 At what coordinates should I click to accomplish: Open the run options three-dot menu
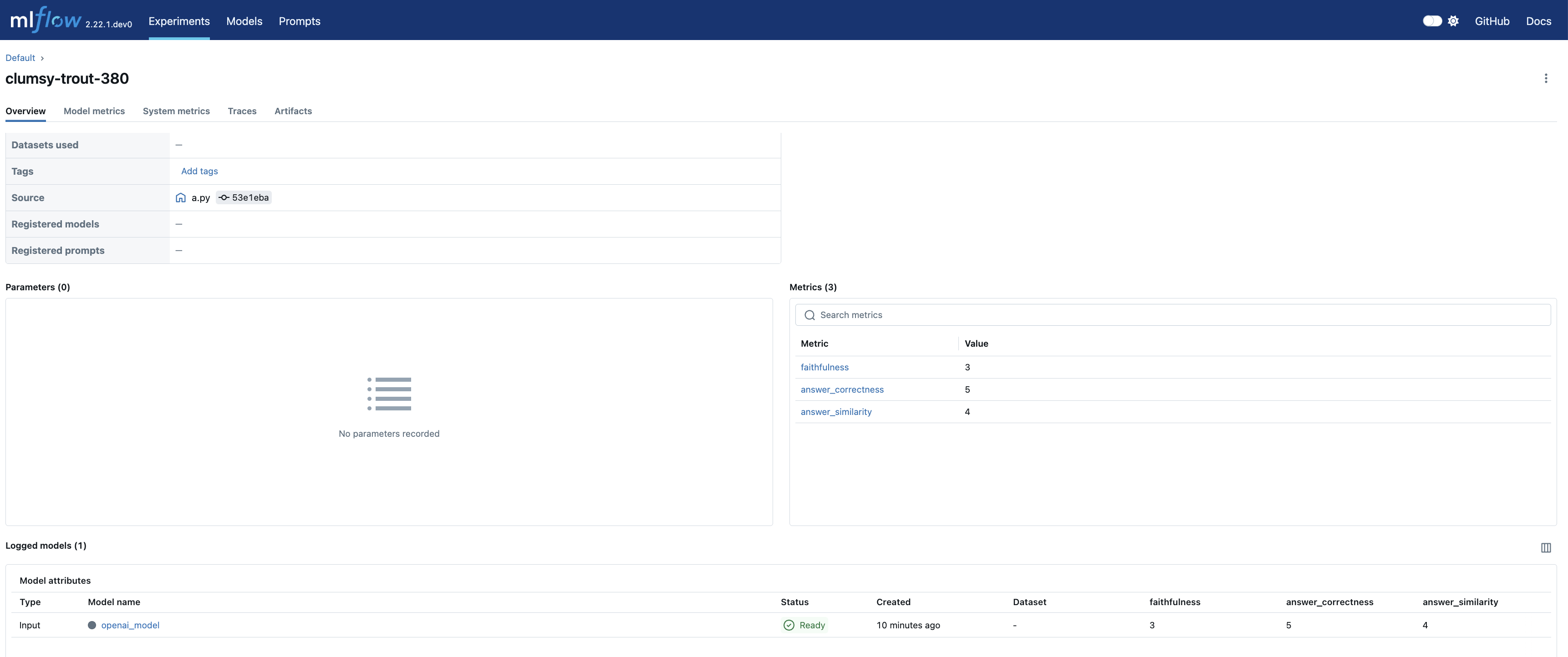(x=1546, y=78)
